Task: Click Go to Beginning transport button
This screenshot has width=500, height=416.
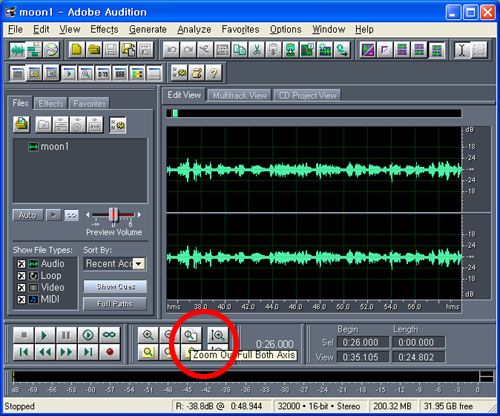Action: [24, 352]
